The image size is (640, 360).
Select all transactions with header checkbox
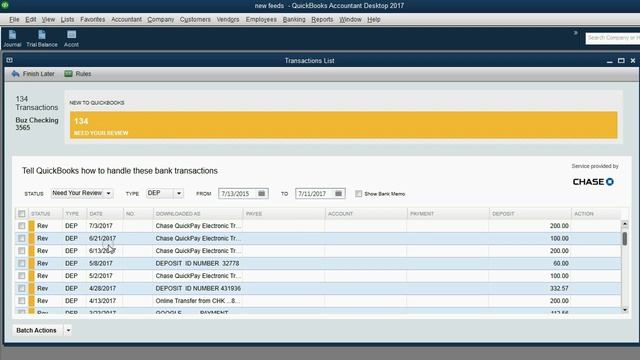pos(22,213)
